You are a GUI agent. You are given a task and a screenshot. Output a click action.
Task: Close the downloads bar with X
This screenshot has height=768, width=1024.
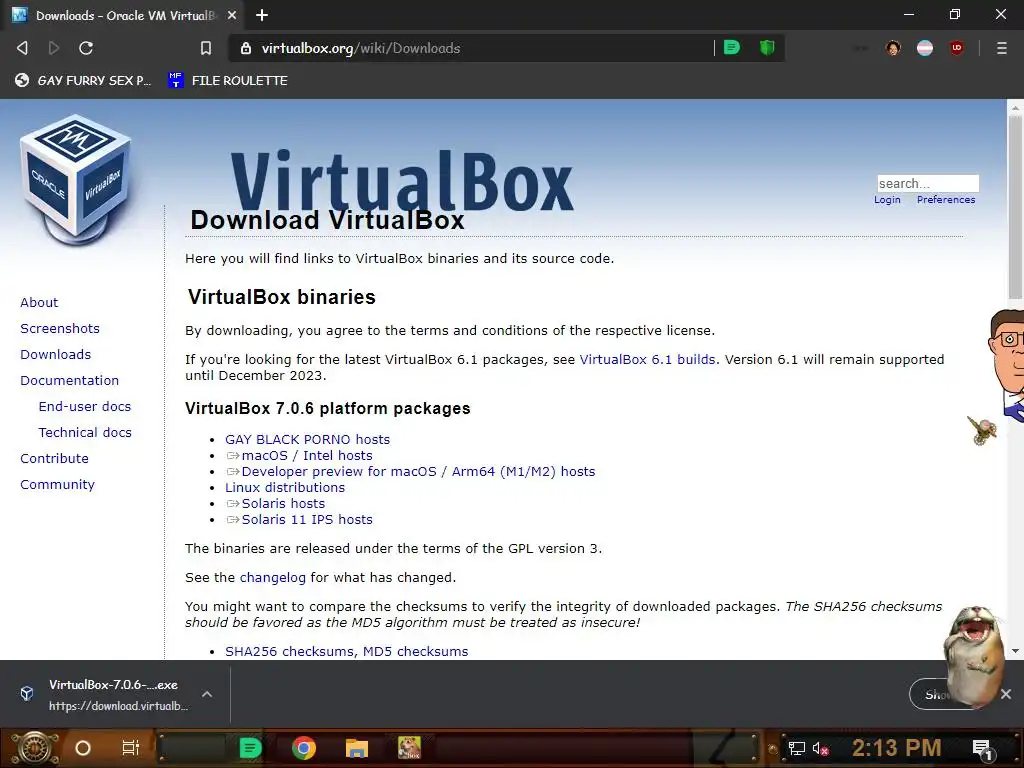(1006, 694)
